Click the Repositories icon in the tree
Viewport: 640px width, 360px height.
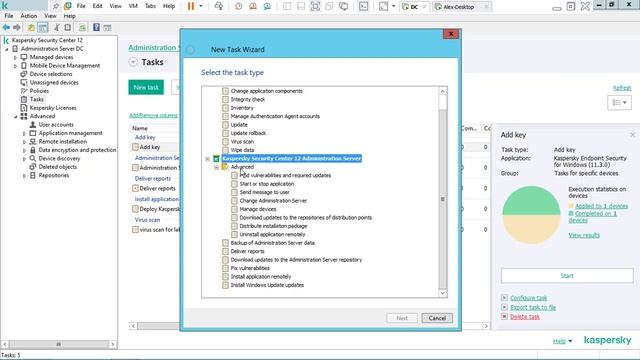33,175
